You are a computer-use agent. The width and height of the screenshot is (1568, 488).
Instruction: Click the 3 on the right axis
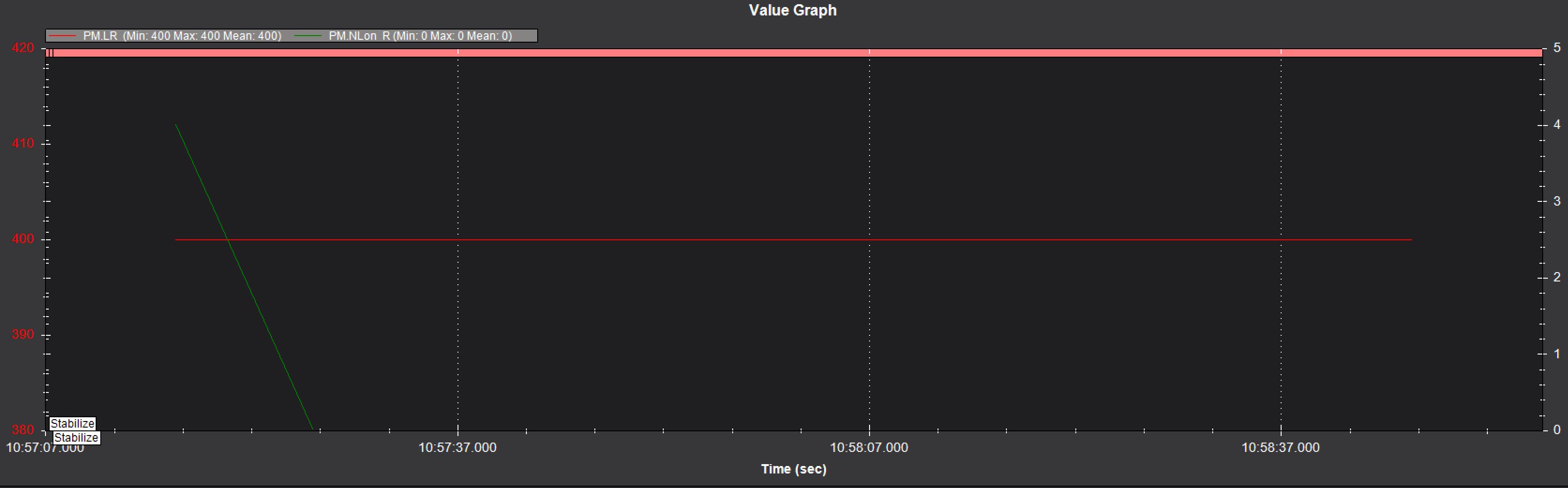[x=1557, y=201]
